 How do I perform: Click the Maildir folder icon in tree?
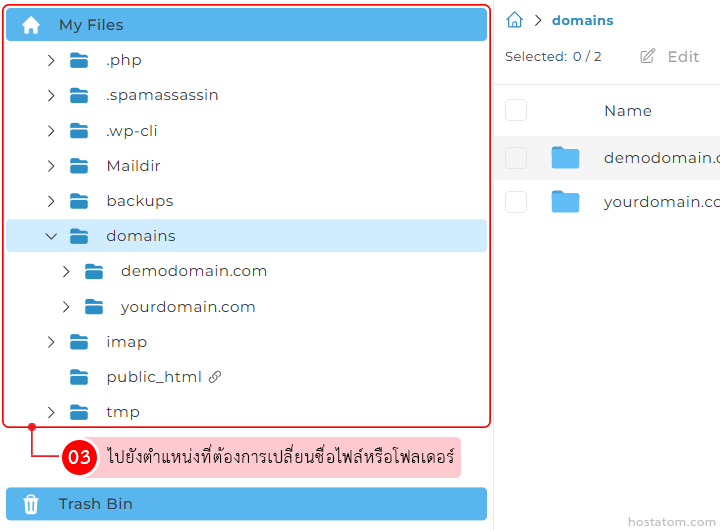80,166
